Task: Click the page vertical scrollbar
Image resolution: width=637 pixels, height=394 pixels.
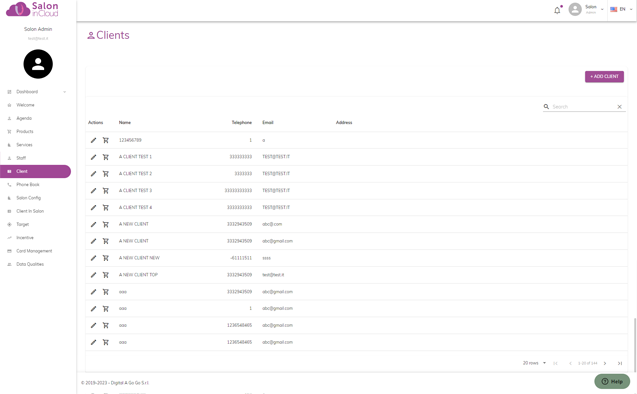Action: click(x=635, y=345)
